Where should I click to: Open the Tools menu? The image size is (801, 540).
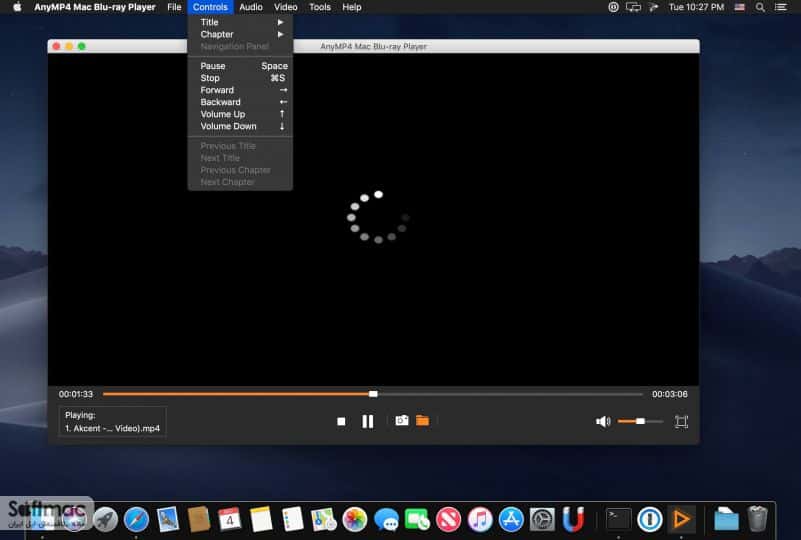(x=320, y=7)
